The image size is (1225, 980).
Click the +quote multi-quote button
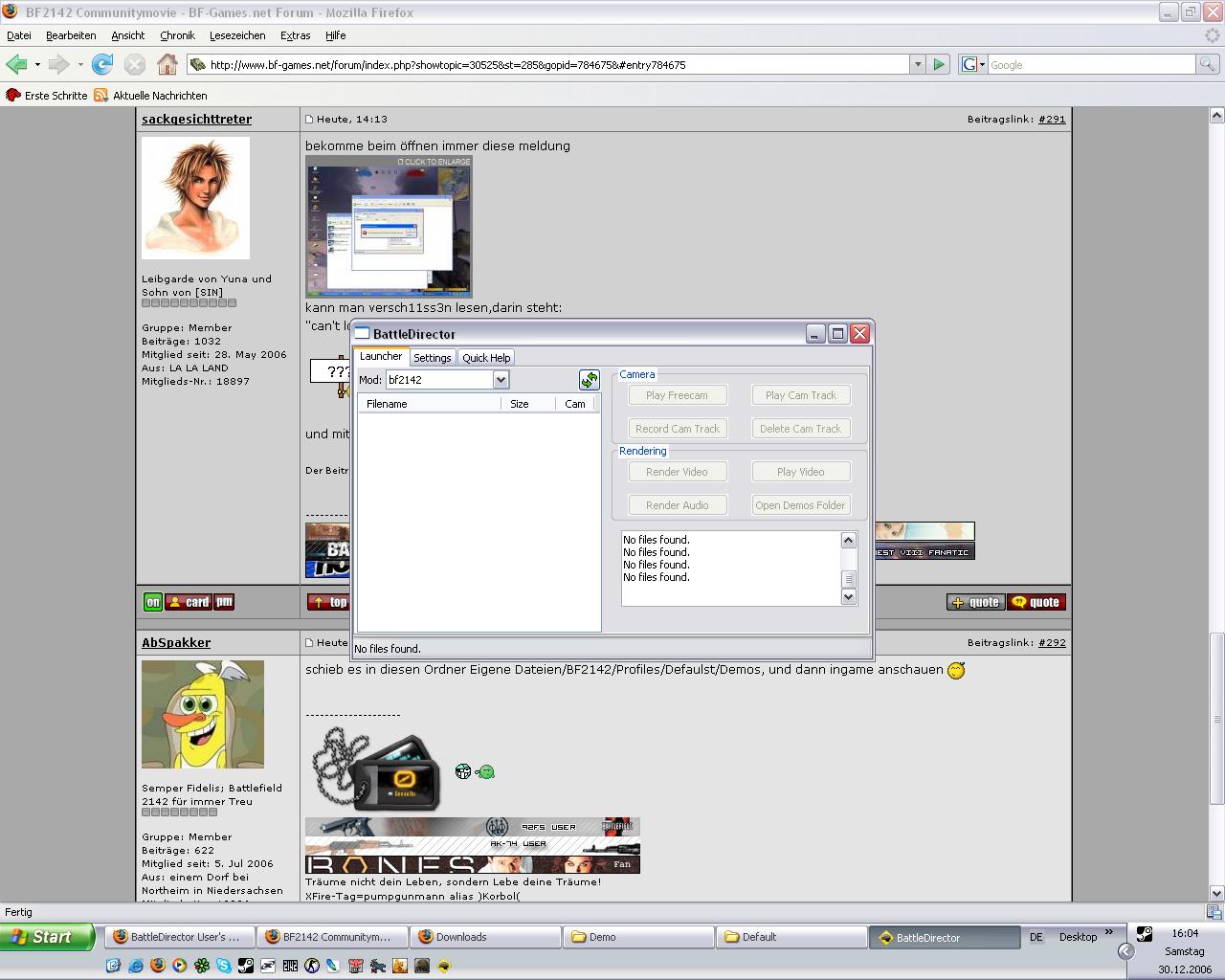click(x=976, y=602)
